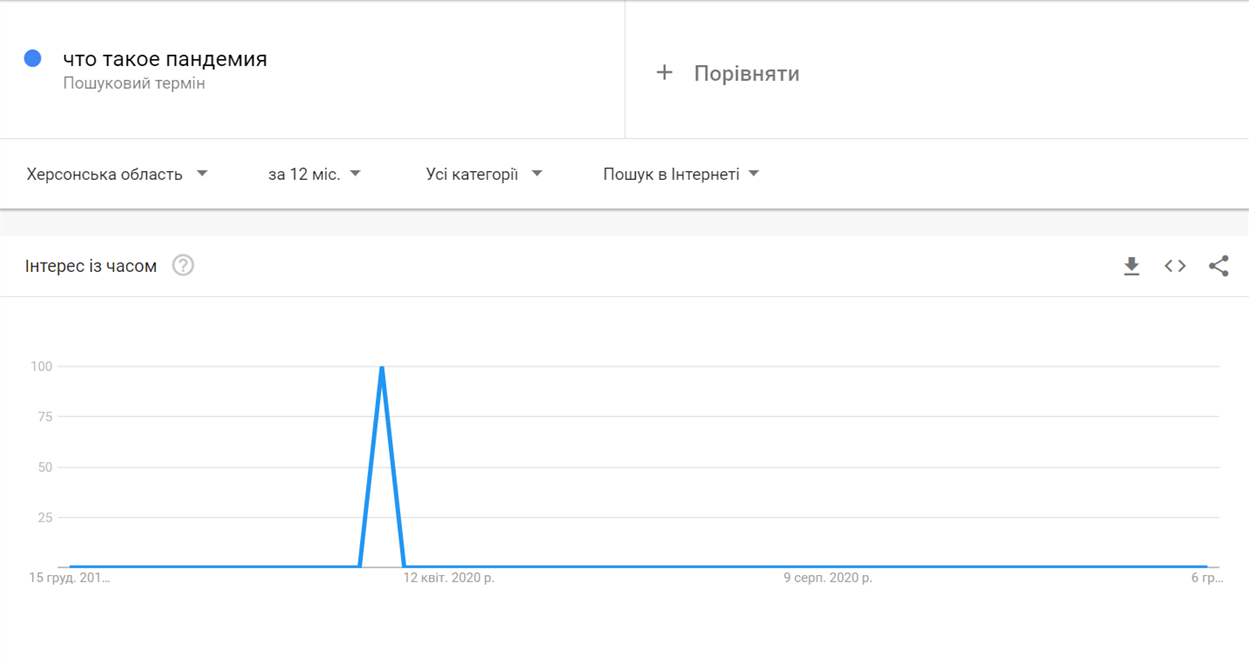Open help tooltip next to Інтерес із часом
1249x661 pixels.
(x=183, y=266)
